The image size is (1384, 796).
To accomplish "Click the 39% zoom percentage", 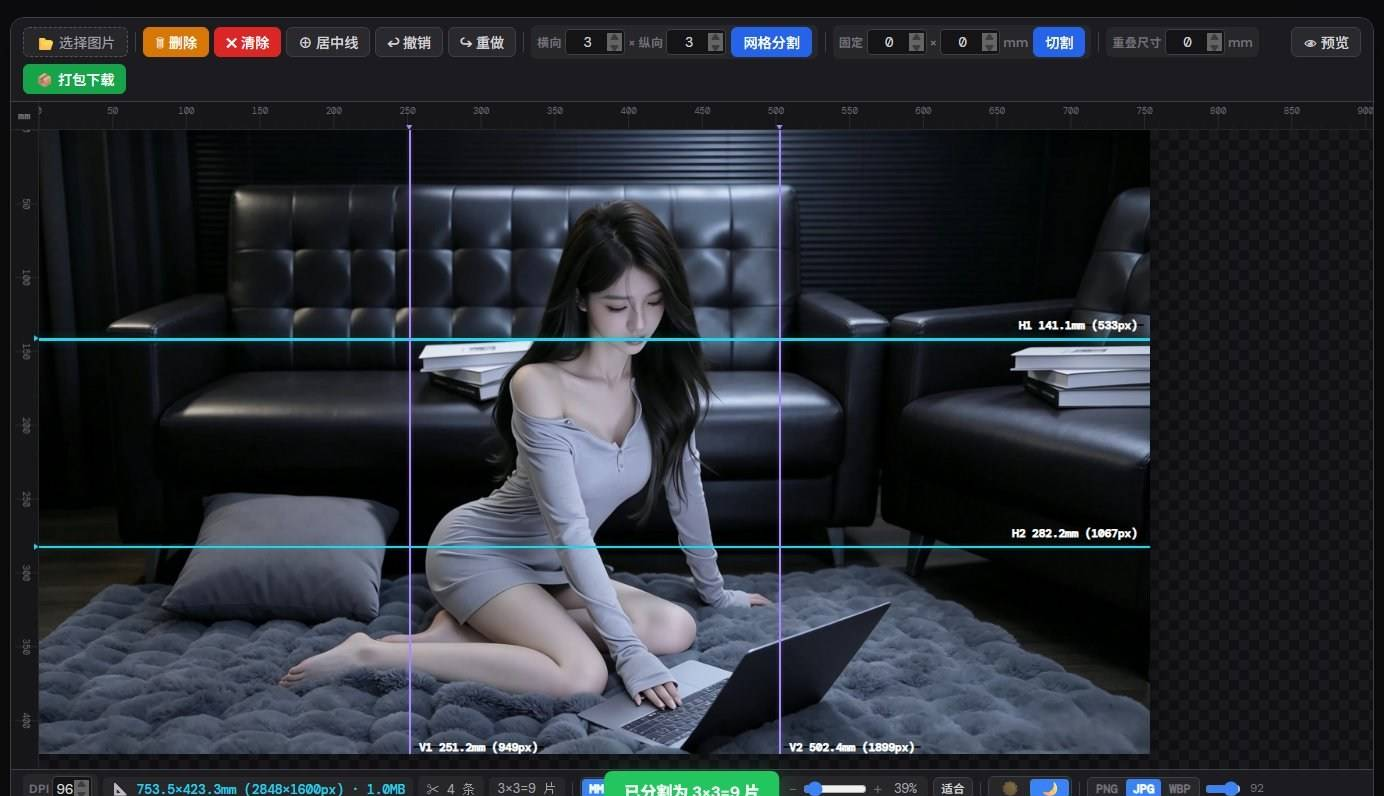I will point(905,789).
